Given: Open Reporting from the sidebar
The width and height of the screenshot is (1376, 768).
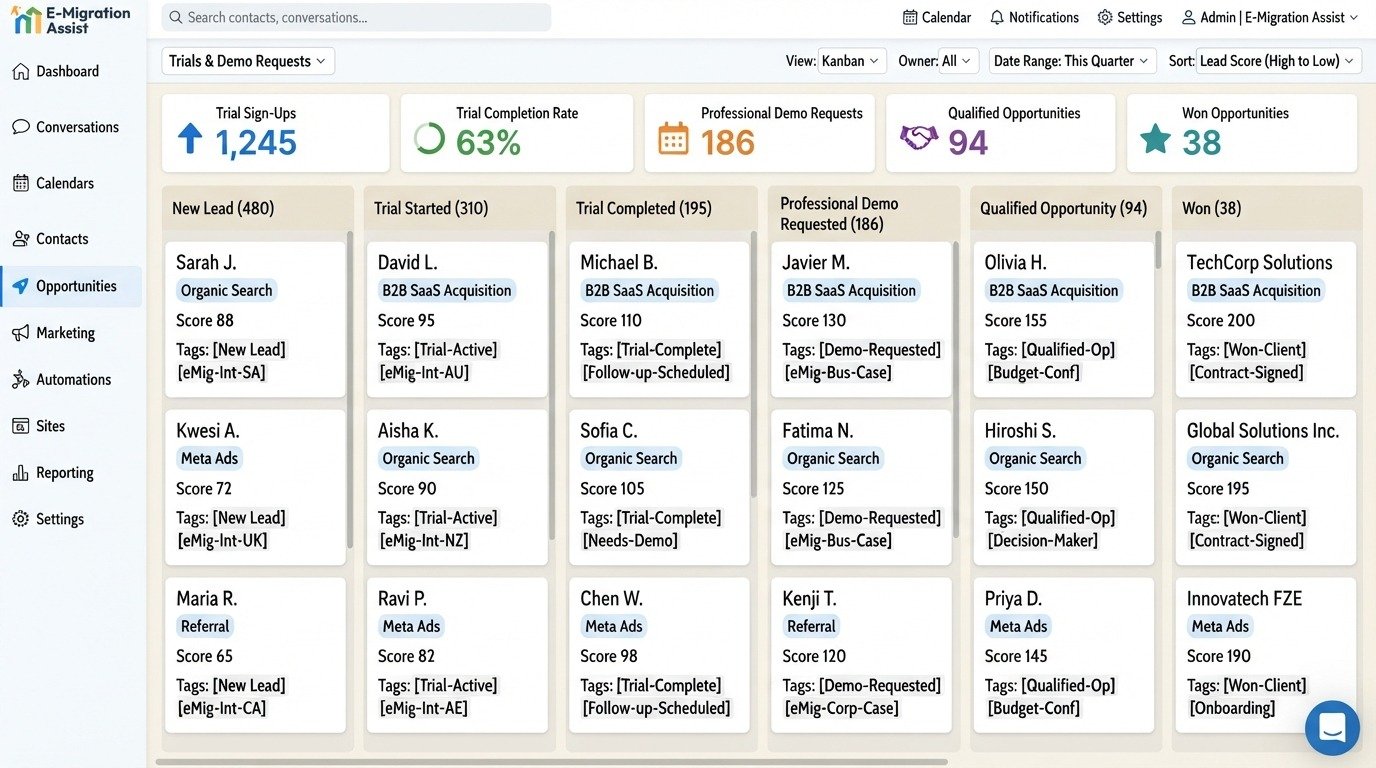Looking at the screenshot, I should coord(71,473).
